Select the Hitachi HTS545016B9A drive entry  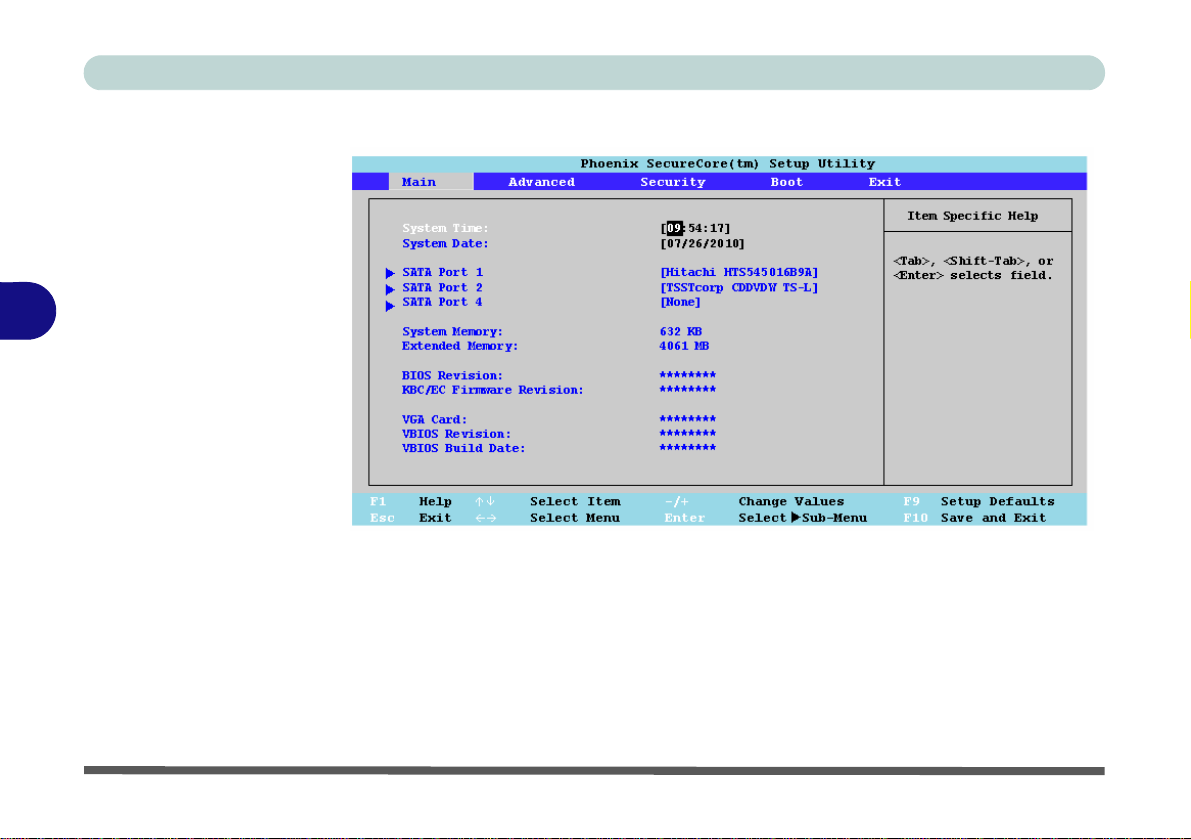tap(739, 273)
